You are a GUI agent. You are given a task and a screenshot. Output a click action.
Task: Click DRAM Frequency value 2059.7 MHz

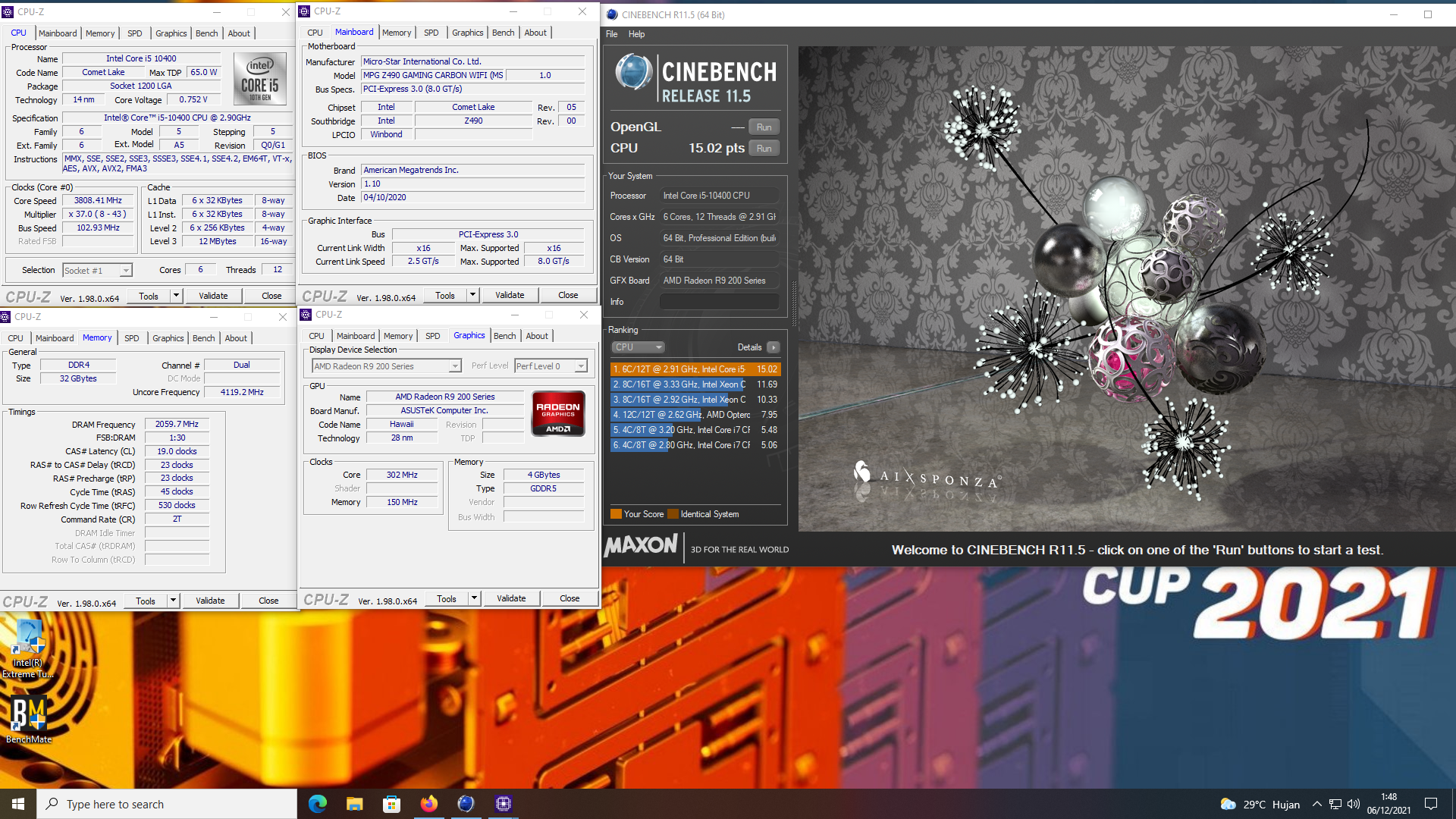(x=177, y=425)
